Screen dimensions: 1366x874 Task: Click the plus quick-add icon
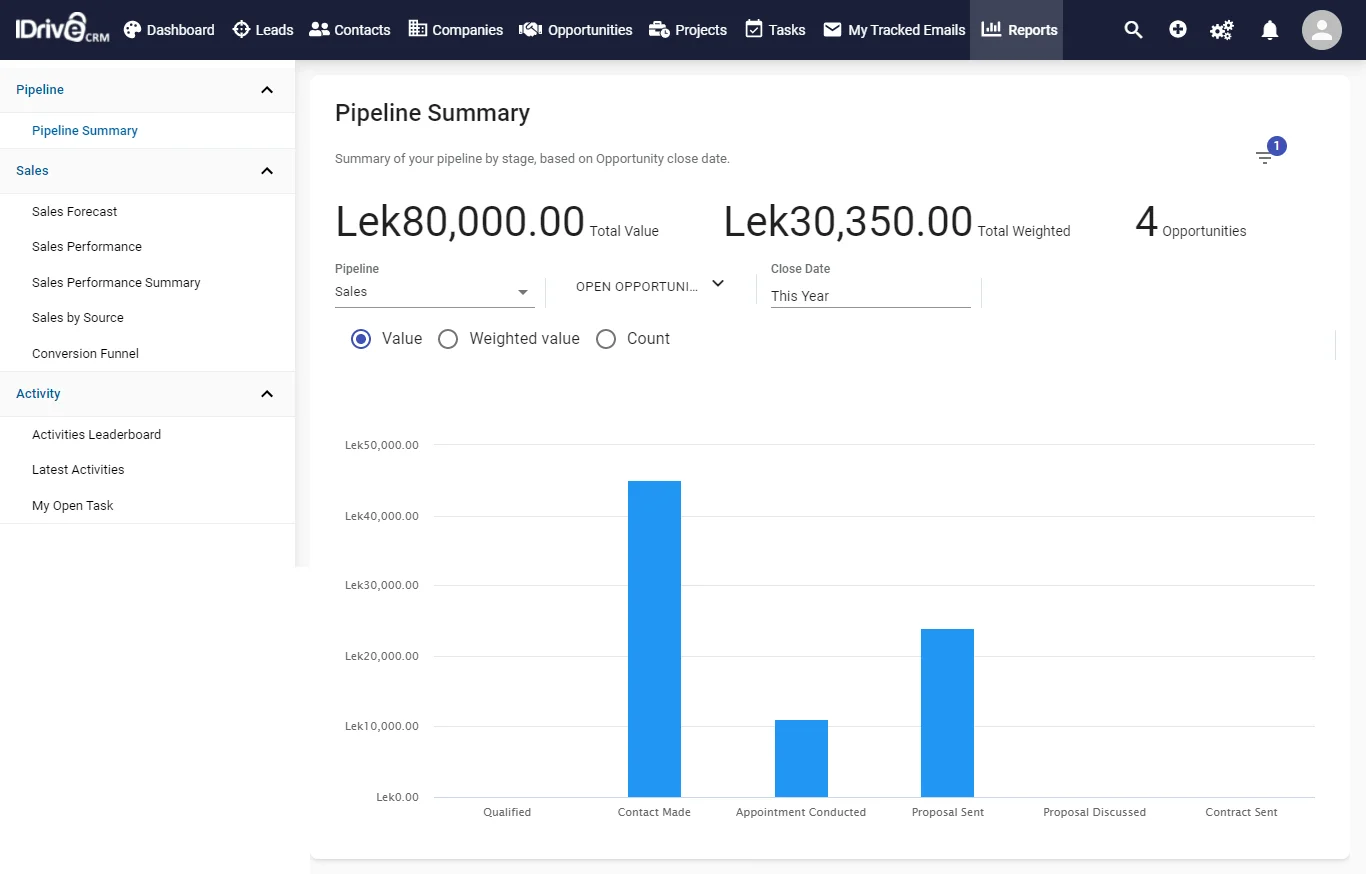tap(1178, 30)
